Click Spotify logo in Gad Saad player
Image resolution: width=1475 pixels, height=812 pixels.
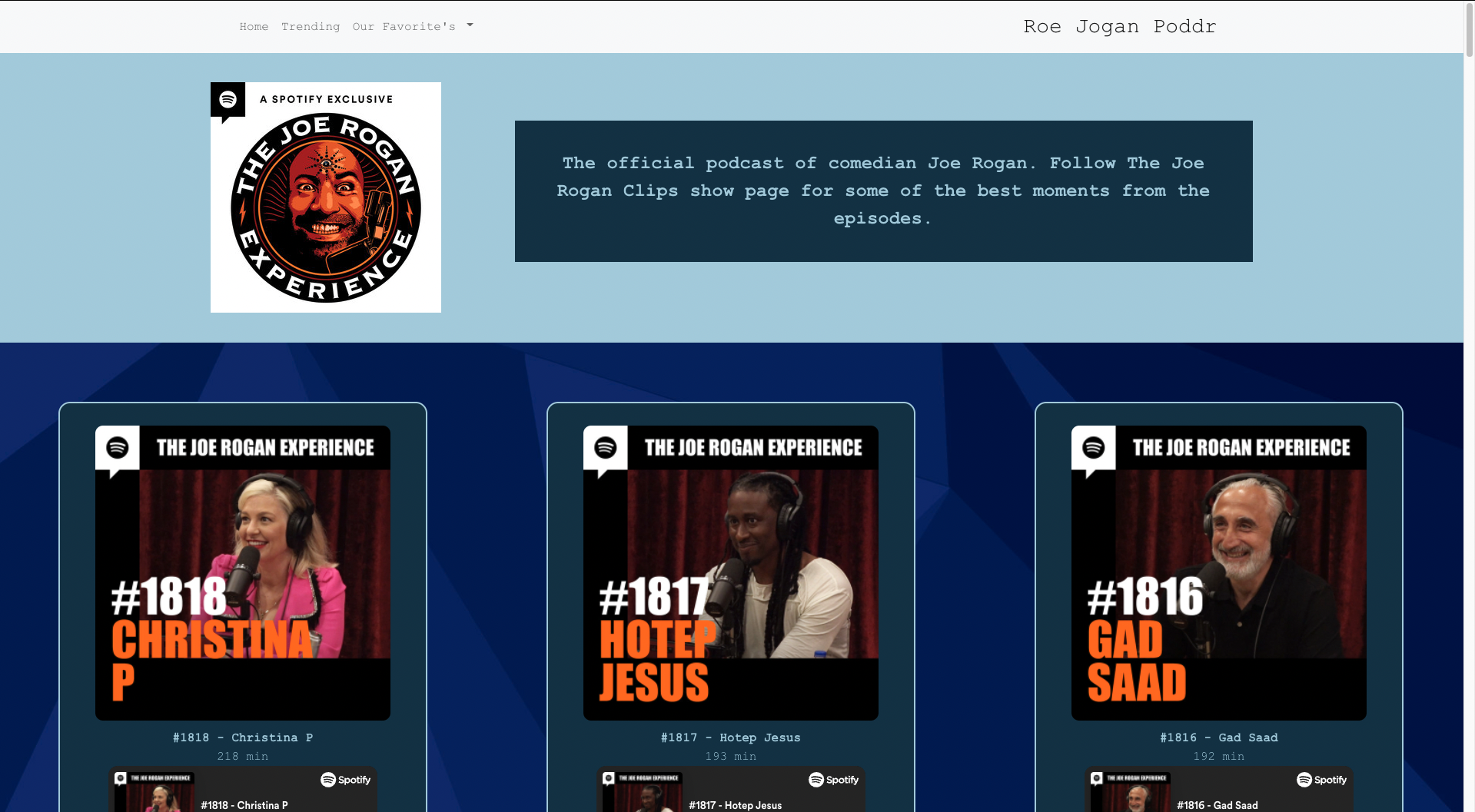[x=1322, y=780]
